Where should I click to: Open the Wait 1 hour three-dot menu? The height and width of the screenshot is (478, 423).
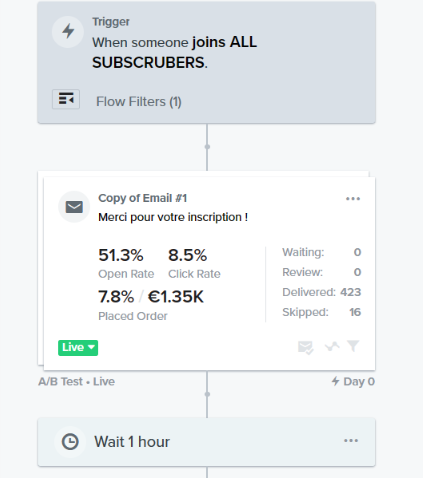(351, 441)
